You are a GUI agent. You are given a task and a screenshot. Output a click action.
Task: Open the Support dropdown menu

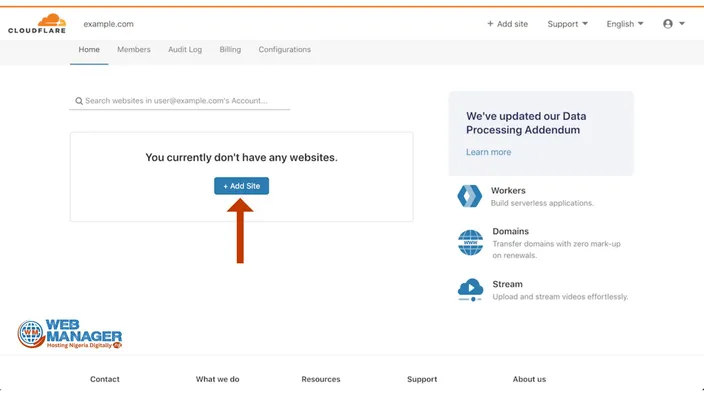pos(567,24)
